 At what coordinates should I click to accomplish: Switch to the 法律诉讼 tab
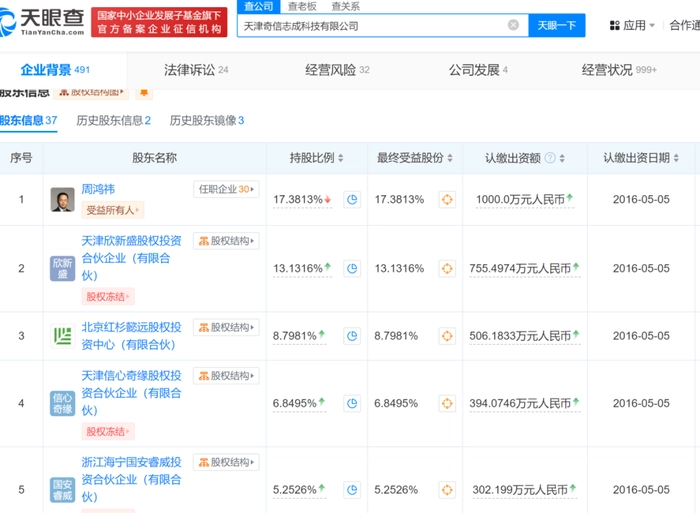(x=196, y=70)
